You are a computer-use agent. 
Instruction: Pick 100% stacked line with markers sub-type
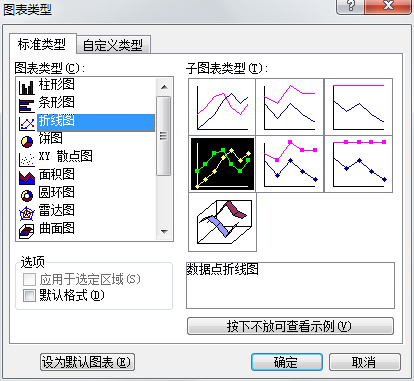[x=358, y=164]
